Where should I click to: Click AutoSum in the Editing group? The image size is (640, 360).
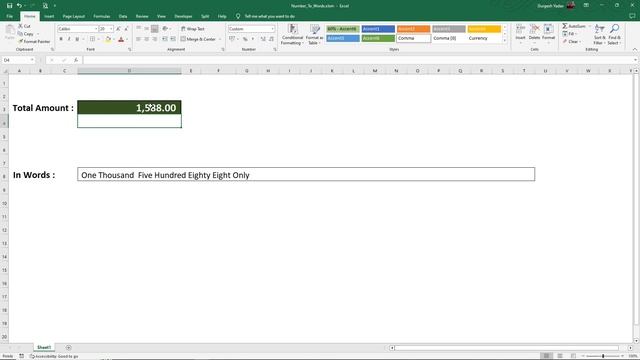pos(574,26)
